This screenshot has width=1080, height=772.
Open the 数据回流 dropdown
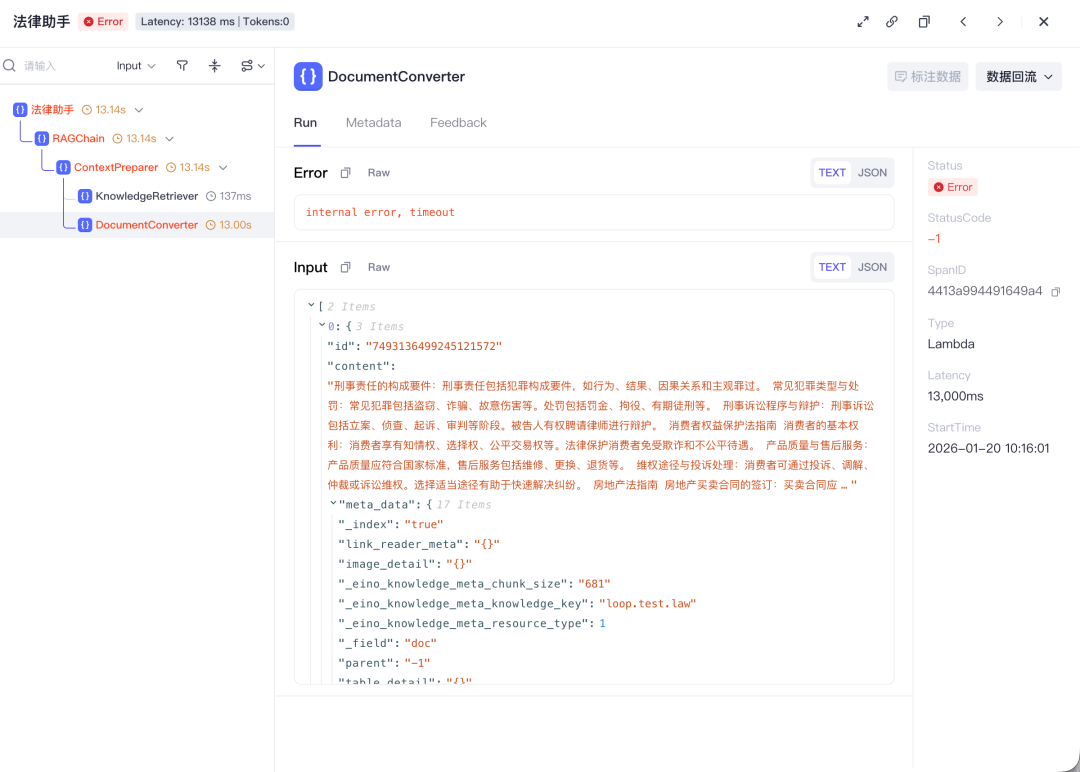tap(1018, 77)
